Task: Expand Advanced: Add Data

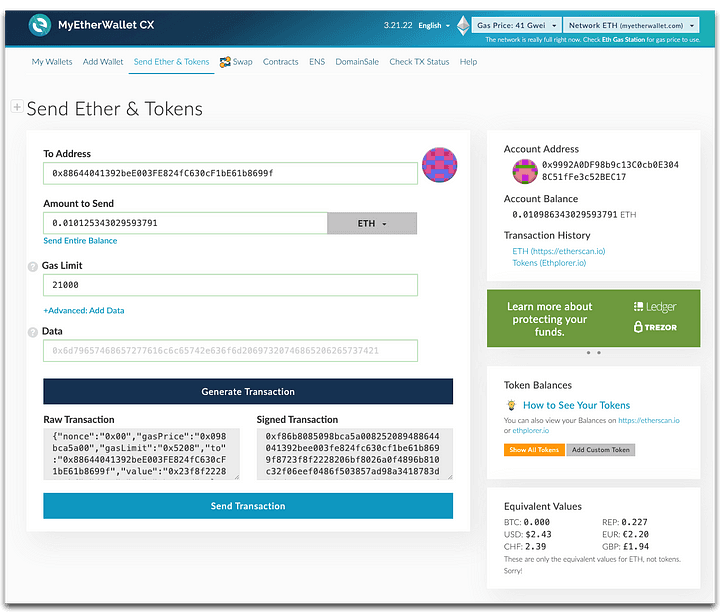Action: 84,310
